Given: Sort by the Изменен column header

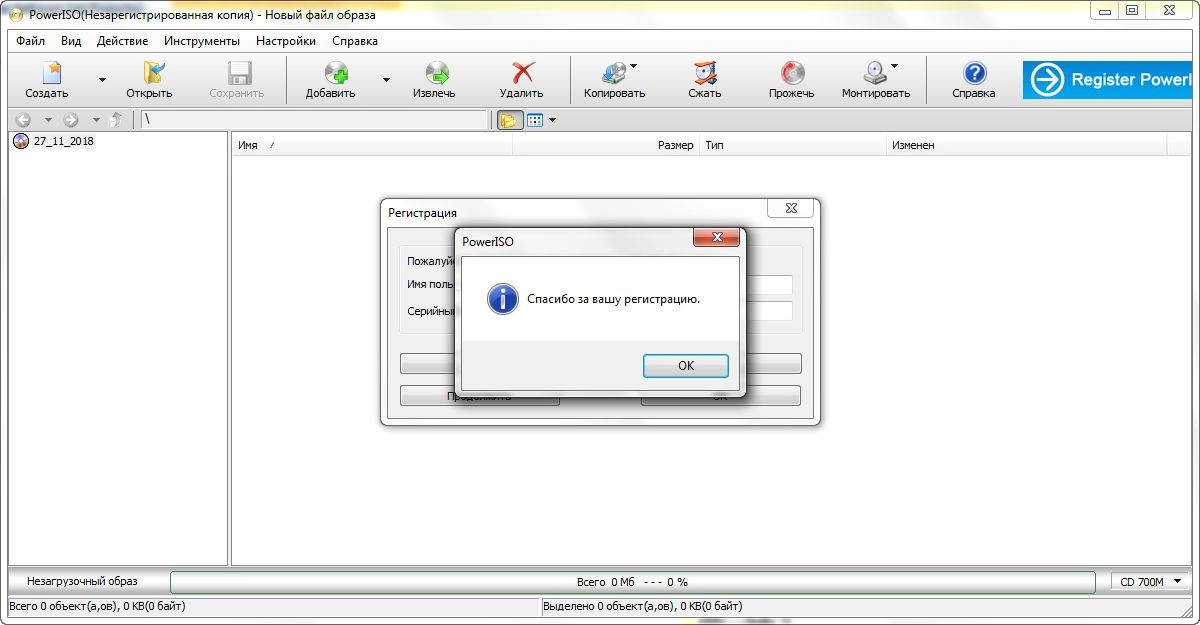Looking at the screenshot, I should click(1027, 145).
